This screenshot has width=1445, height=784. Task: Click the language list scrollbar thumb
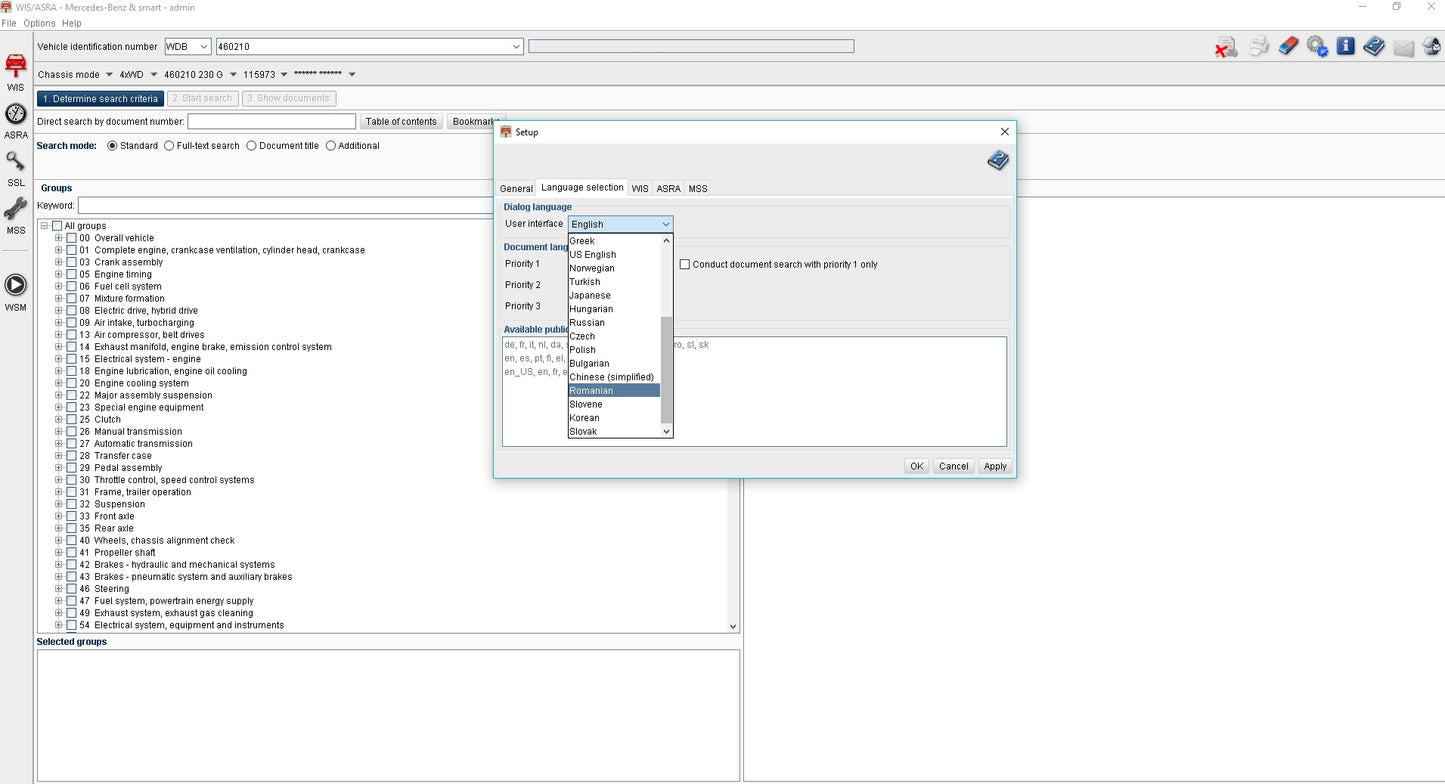[667, 370]
